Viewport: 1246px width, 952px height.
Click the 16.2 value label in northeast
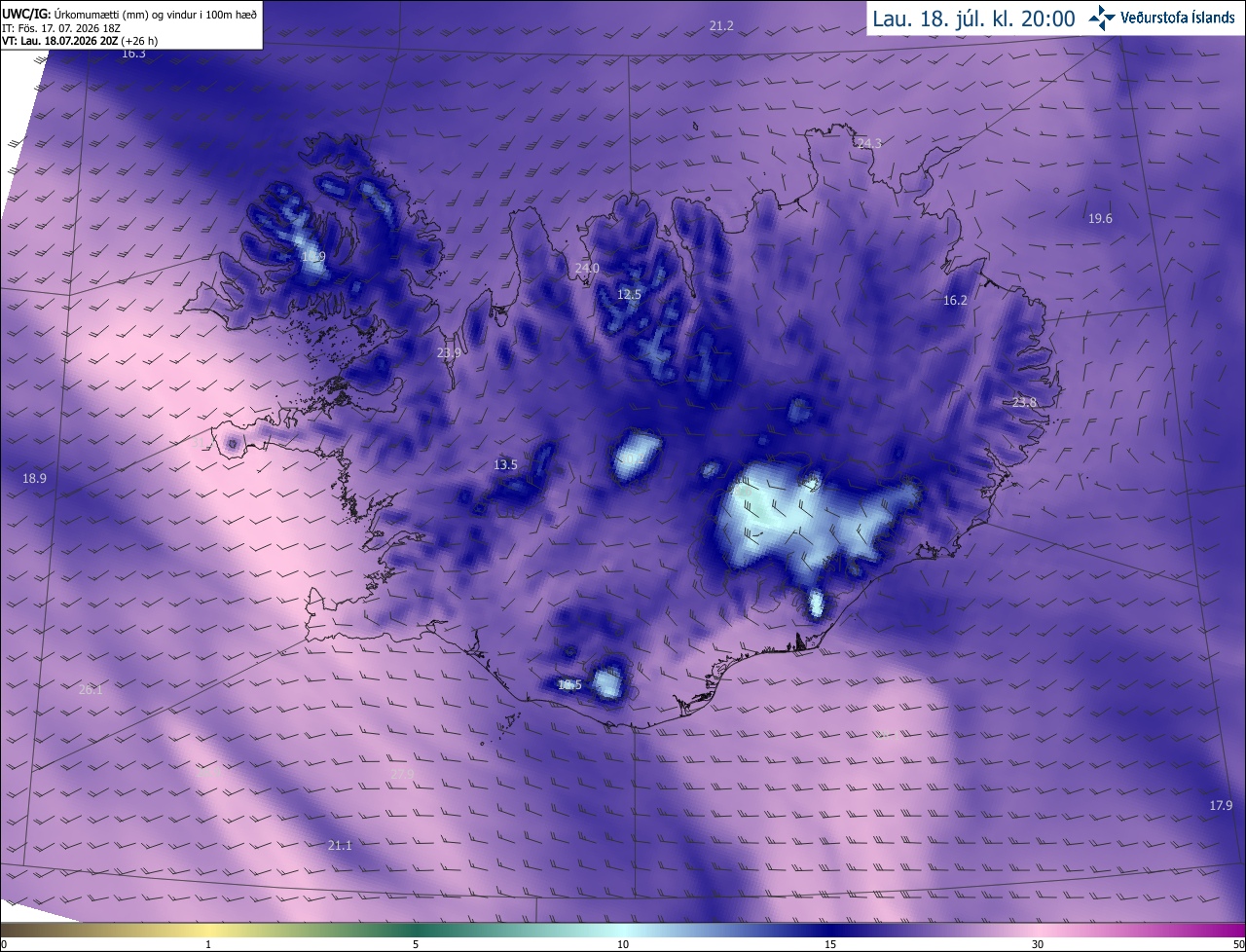(956, 301)
